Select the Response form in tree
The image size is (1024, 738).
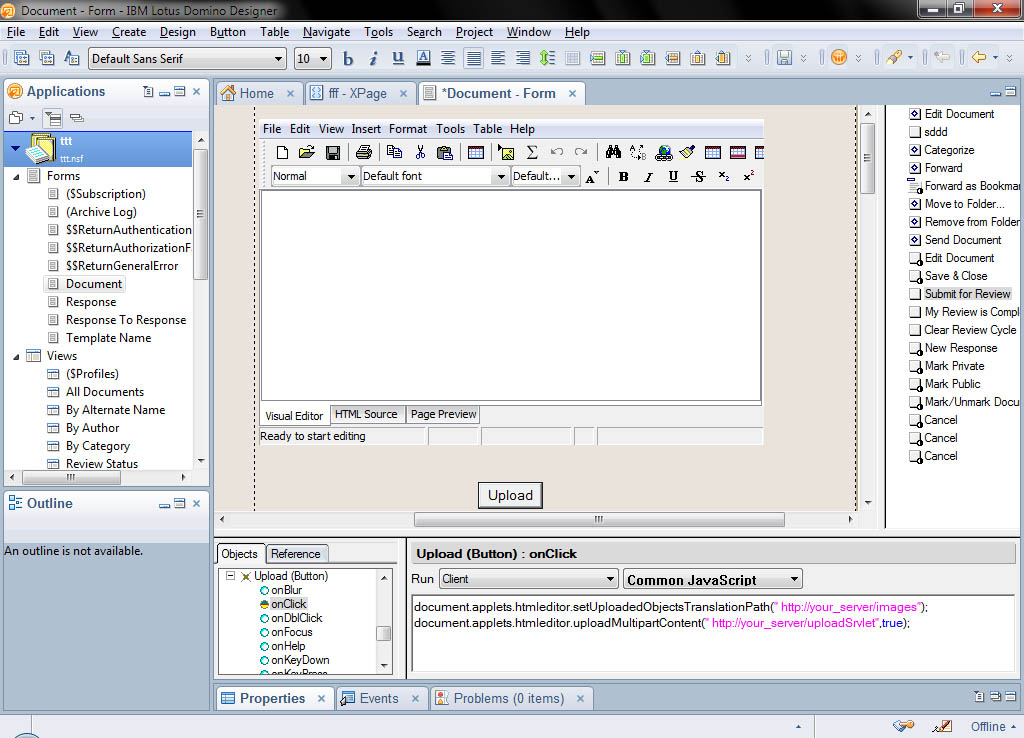(91, 302)
